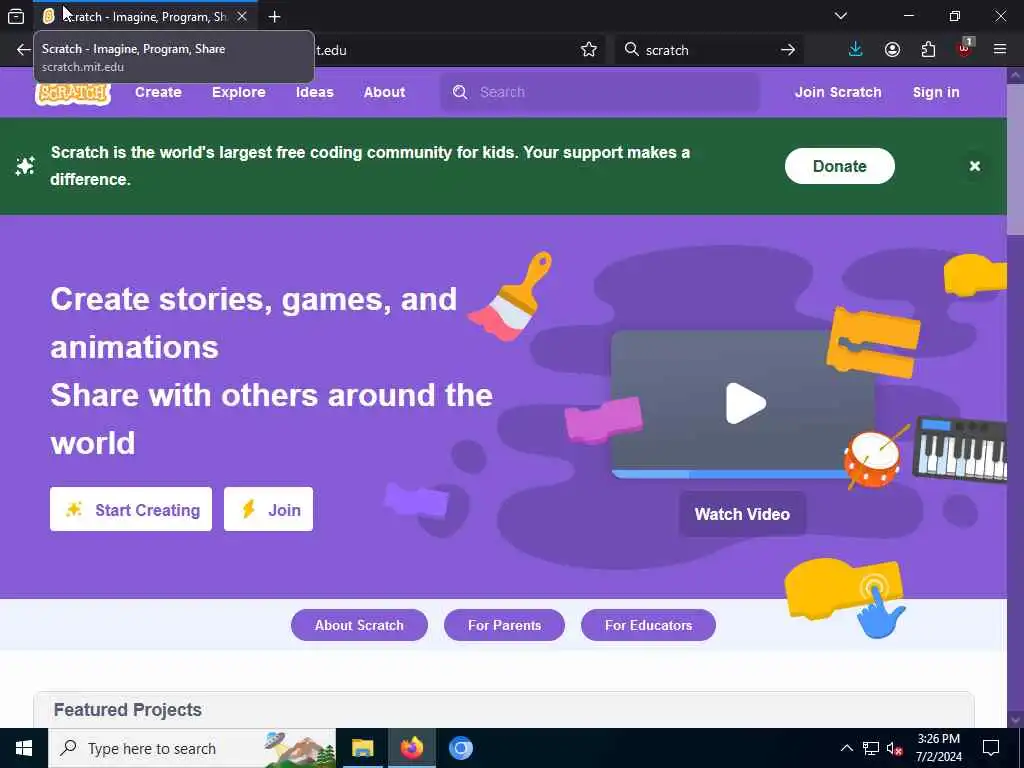Open the Firefox account icon
The width and height of the screenshot is (1024, 768).
coord(892,50)
